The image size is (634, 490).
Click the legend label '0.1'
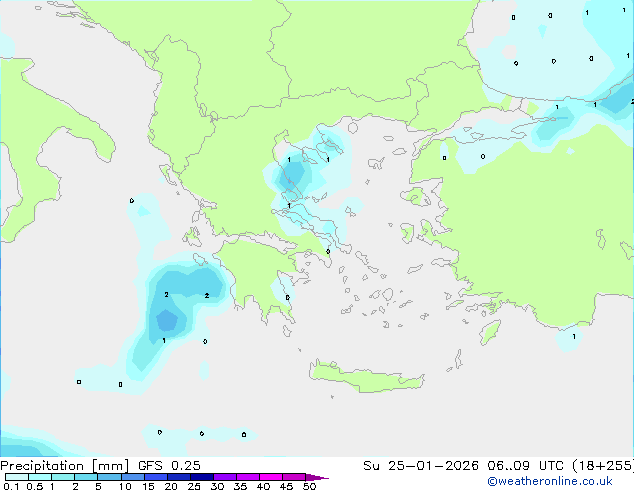tap(11, 486)
